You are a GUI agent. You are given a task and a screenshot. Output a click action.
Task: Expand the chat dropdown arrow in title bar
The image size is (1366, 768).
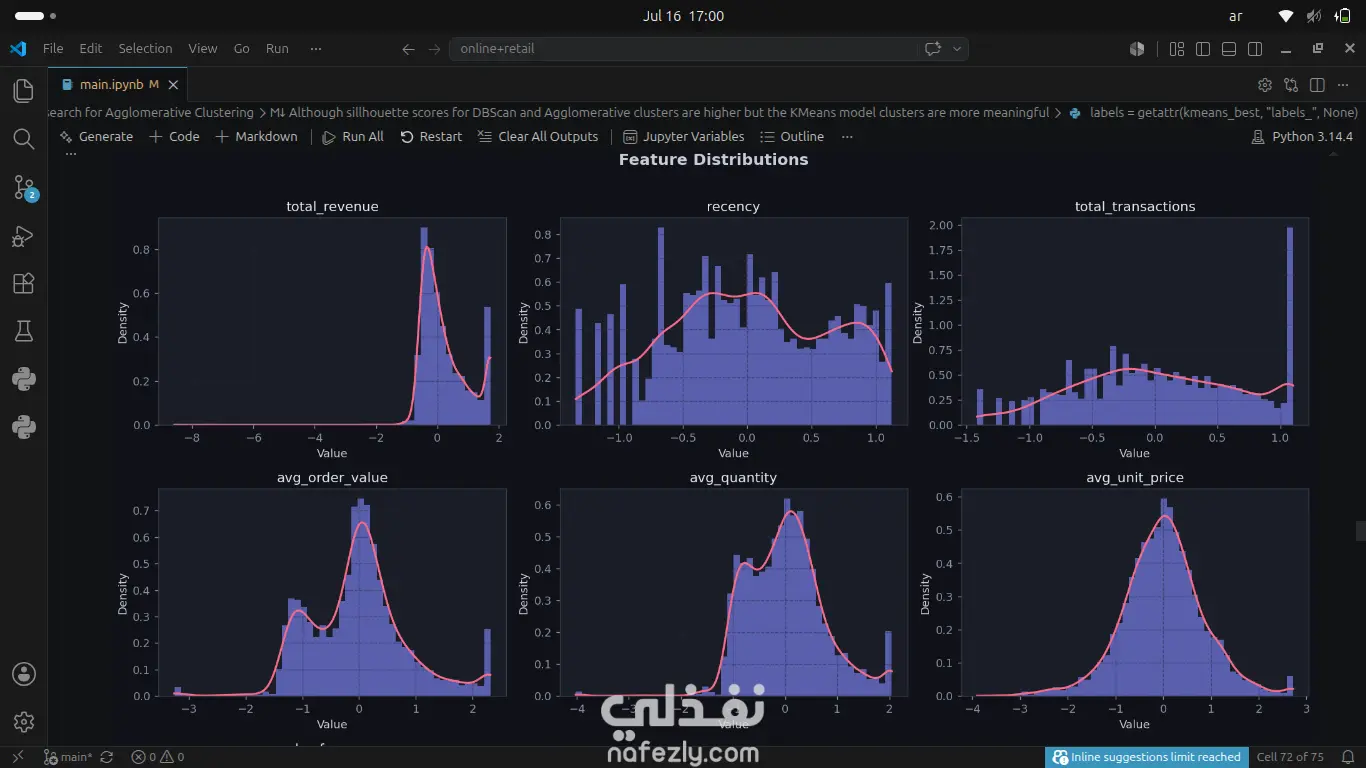coord(957,48)
